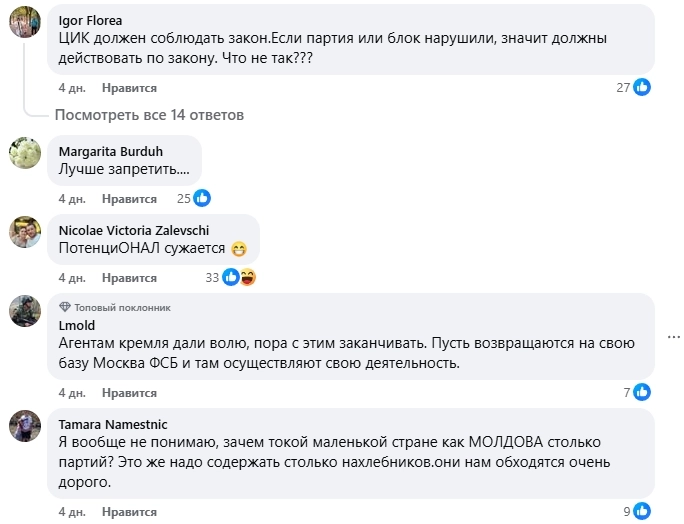This screenshot has width=684, height=524.
Task: Open Margarita Burduh's profile picture
Action: tap(25, 152)
